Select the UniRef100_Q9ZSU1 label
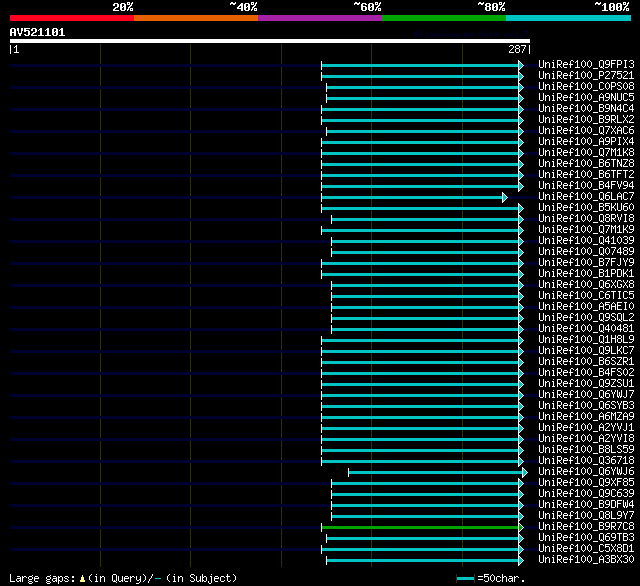Image resolution: width=640 pixels, height=586 pixels. 586,384
